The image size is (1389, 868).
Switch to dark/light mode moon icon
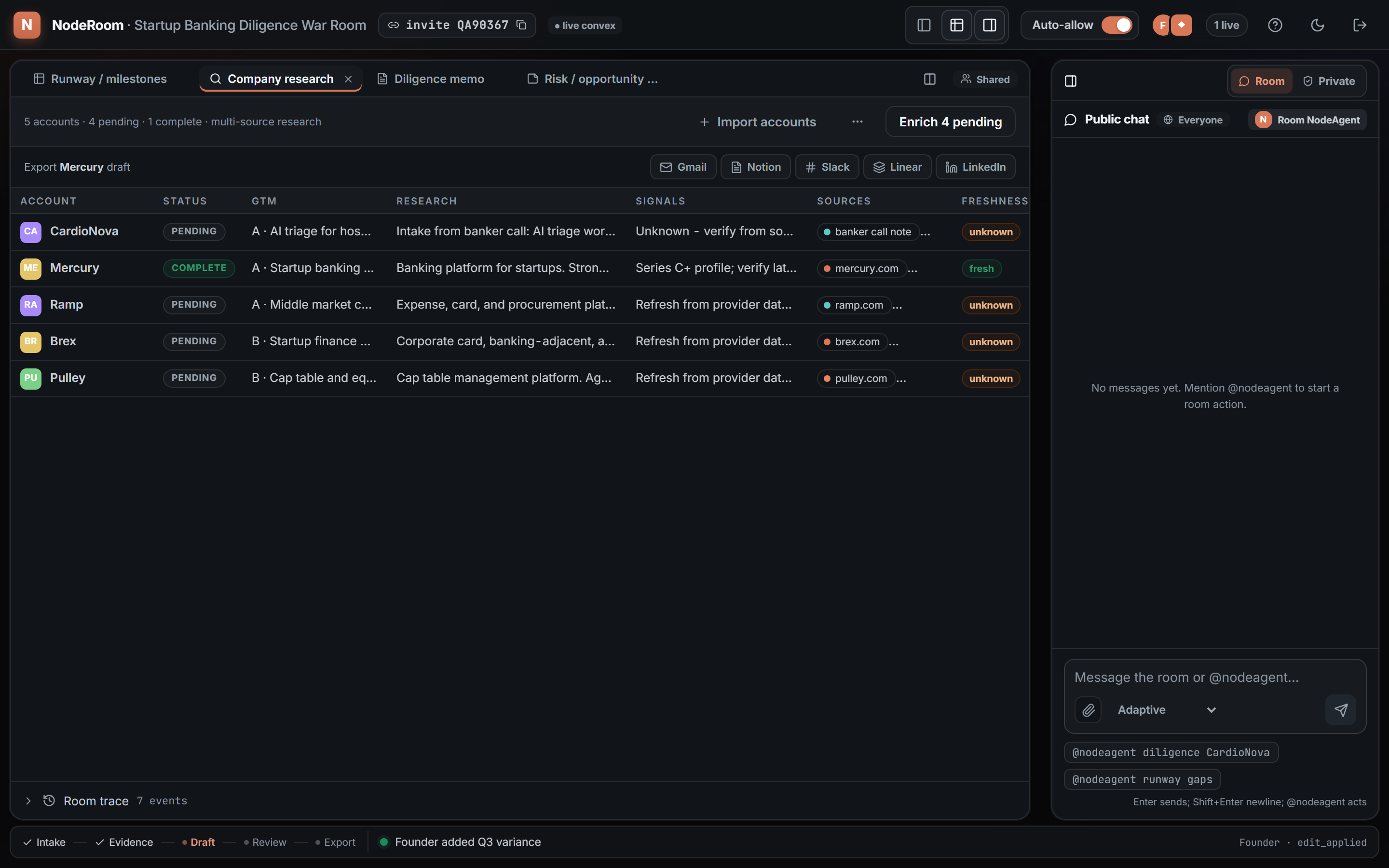click(x=1317, y=25)
